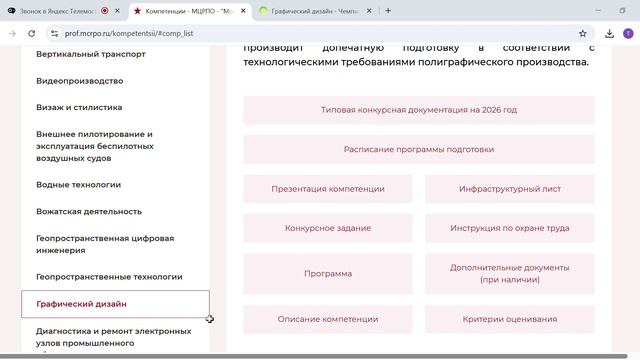Click the recording indicator on Телемост tab

(105, 11)
